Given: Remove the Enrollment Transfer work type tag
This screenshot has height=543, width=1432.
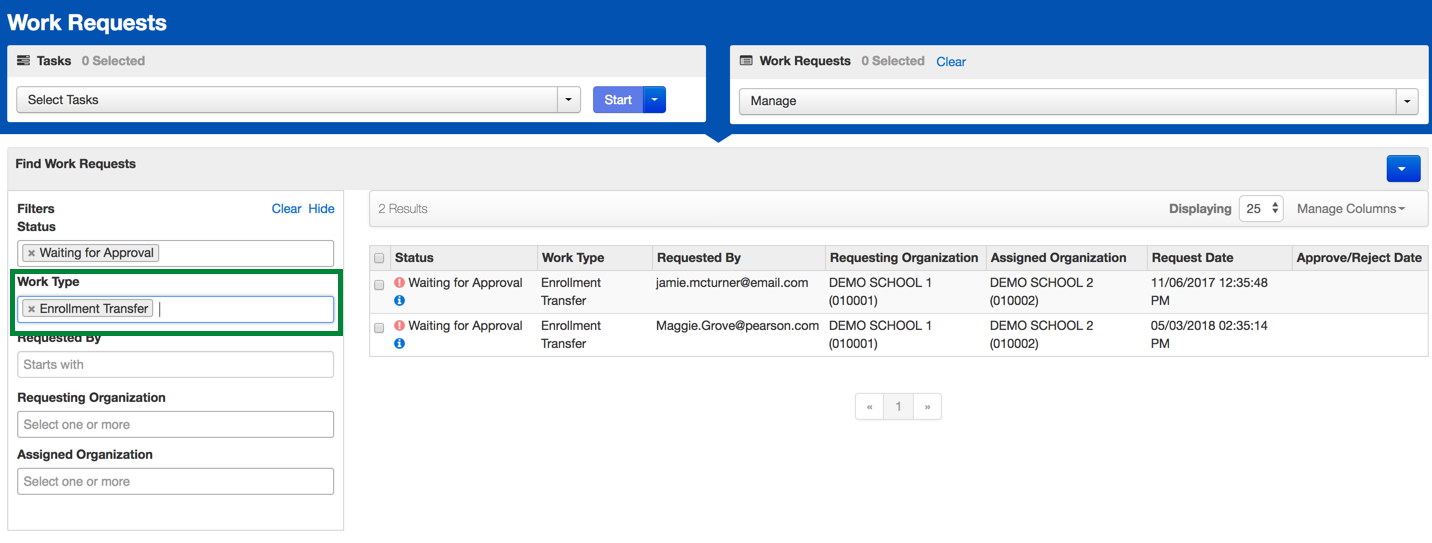Looking at the screenshot, I should click(x=32, y=310).
